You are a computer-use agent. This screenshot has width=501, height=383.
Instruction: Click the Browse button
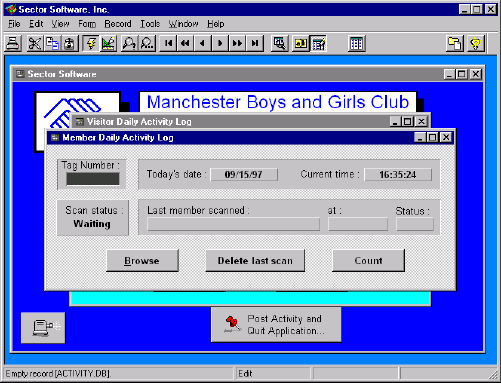point(142,261)
